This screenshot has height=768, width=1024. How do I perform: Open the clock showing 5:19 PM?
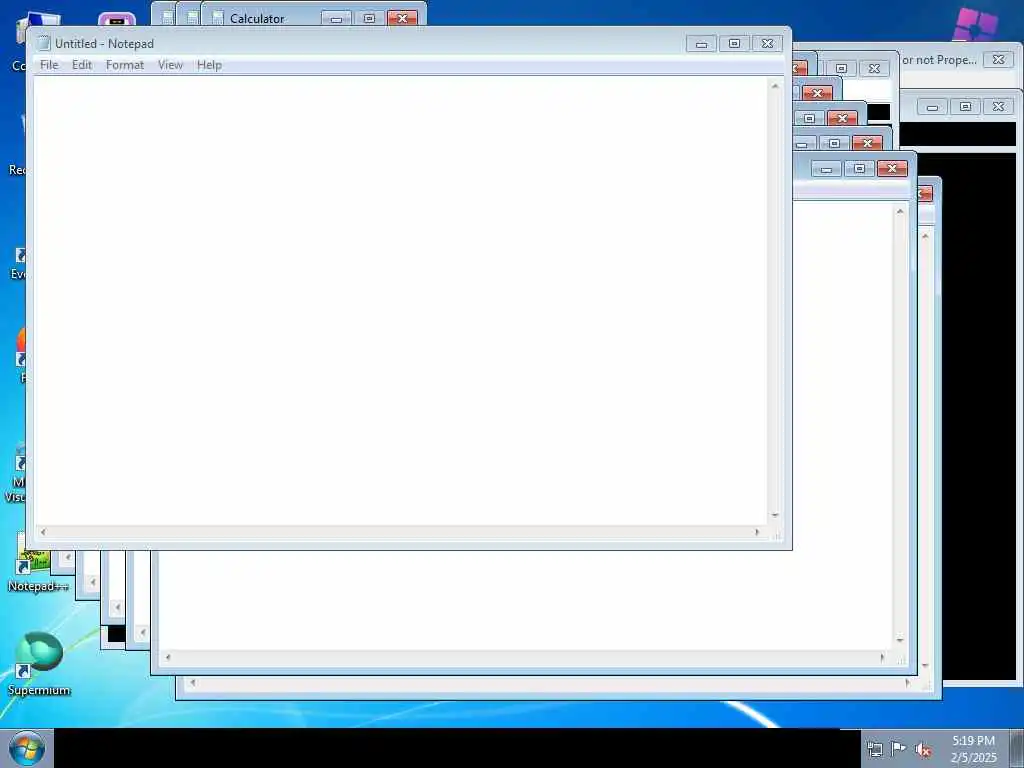click(x=973, y=749)
